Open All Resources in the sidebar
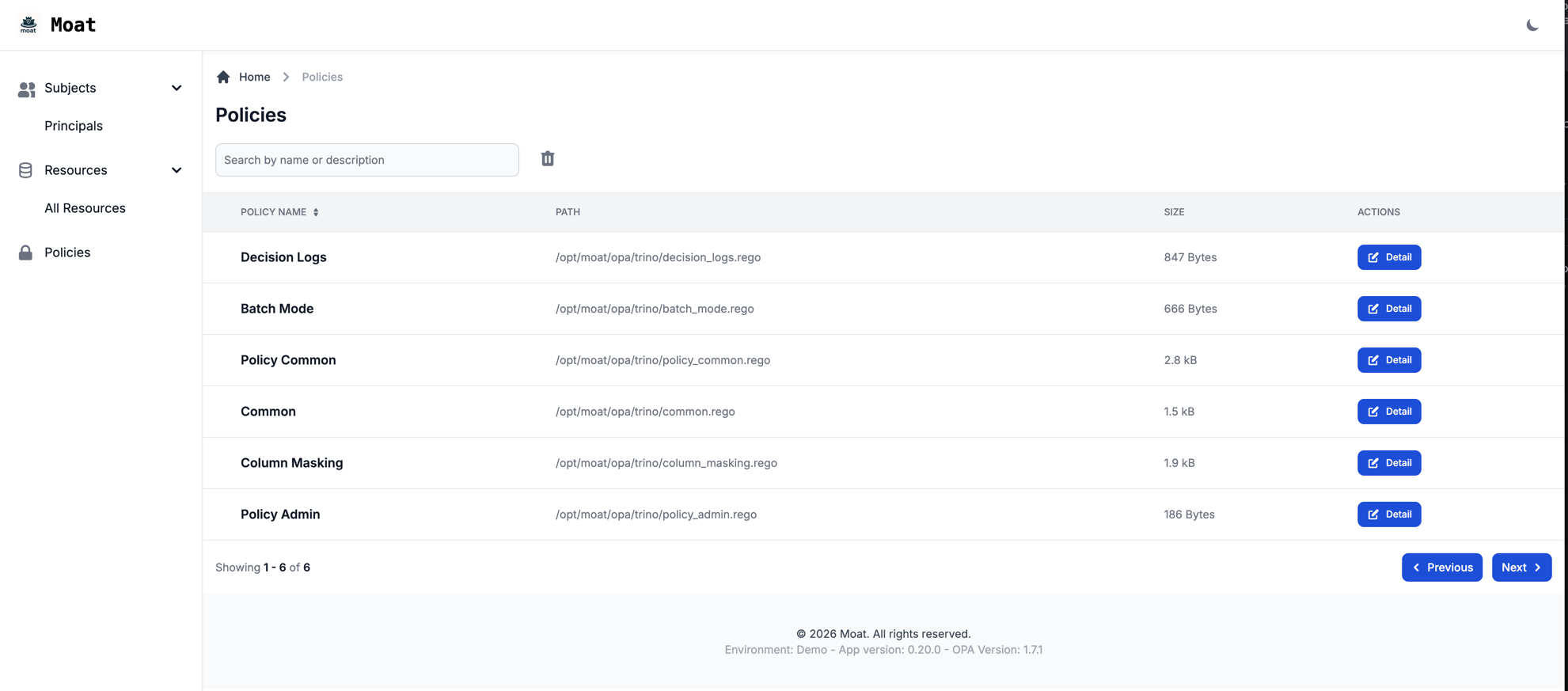 pyautogui.click(x=85, y=208)
